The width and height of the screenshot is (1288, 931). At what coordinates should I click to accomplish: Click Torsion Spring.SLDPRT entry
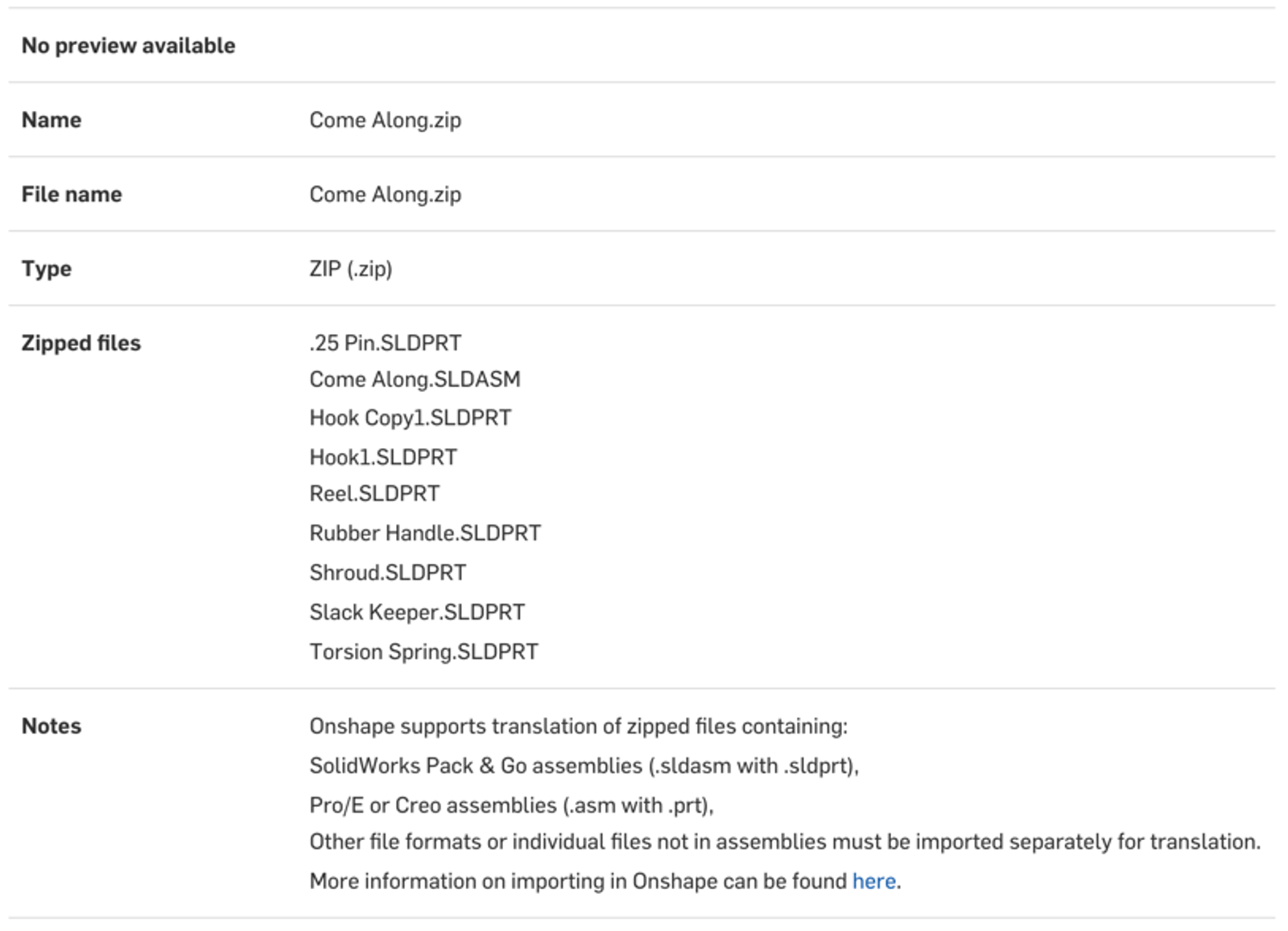(423, 652)
